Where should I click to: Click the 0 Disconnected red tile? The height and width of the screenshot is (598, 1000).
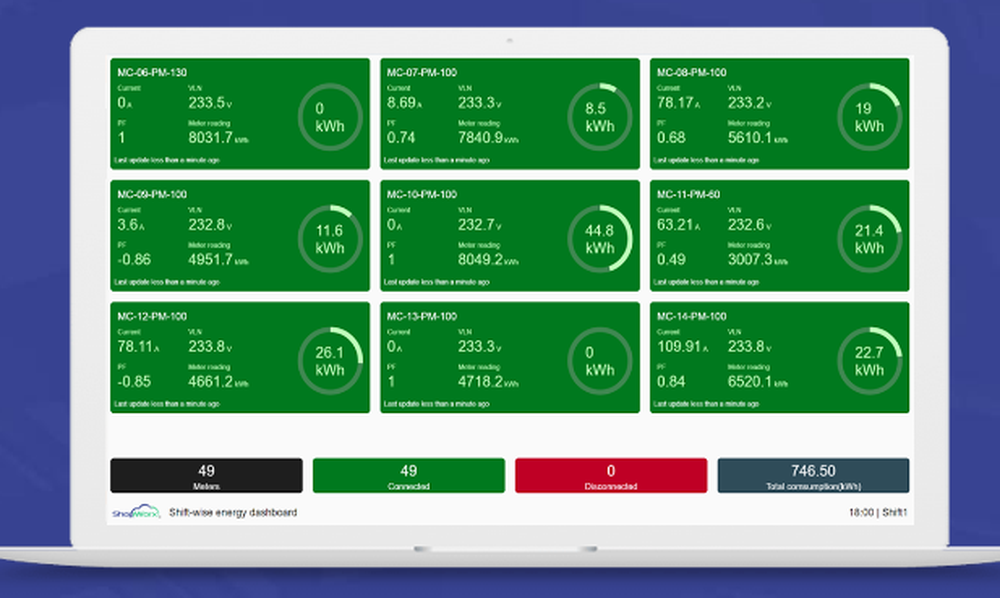[611, 476]
